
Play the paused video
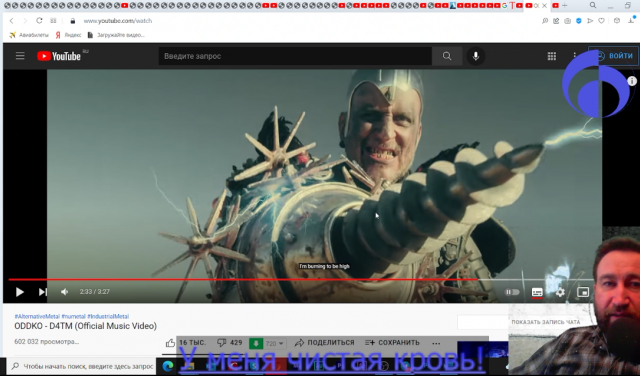coord(19,292)
